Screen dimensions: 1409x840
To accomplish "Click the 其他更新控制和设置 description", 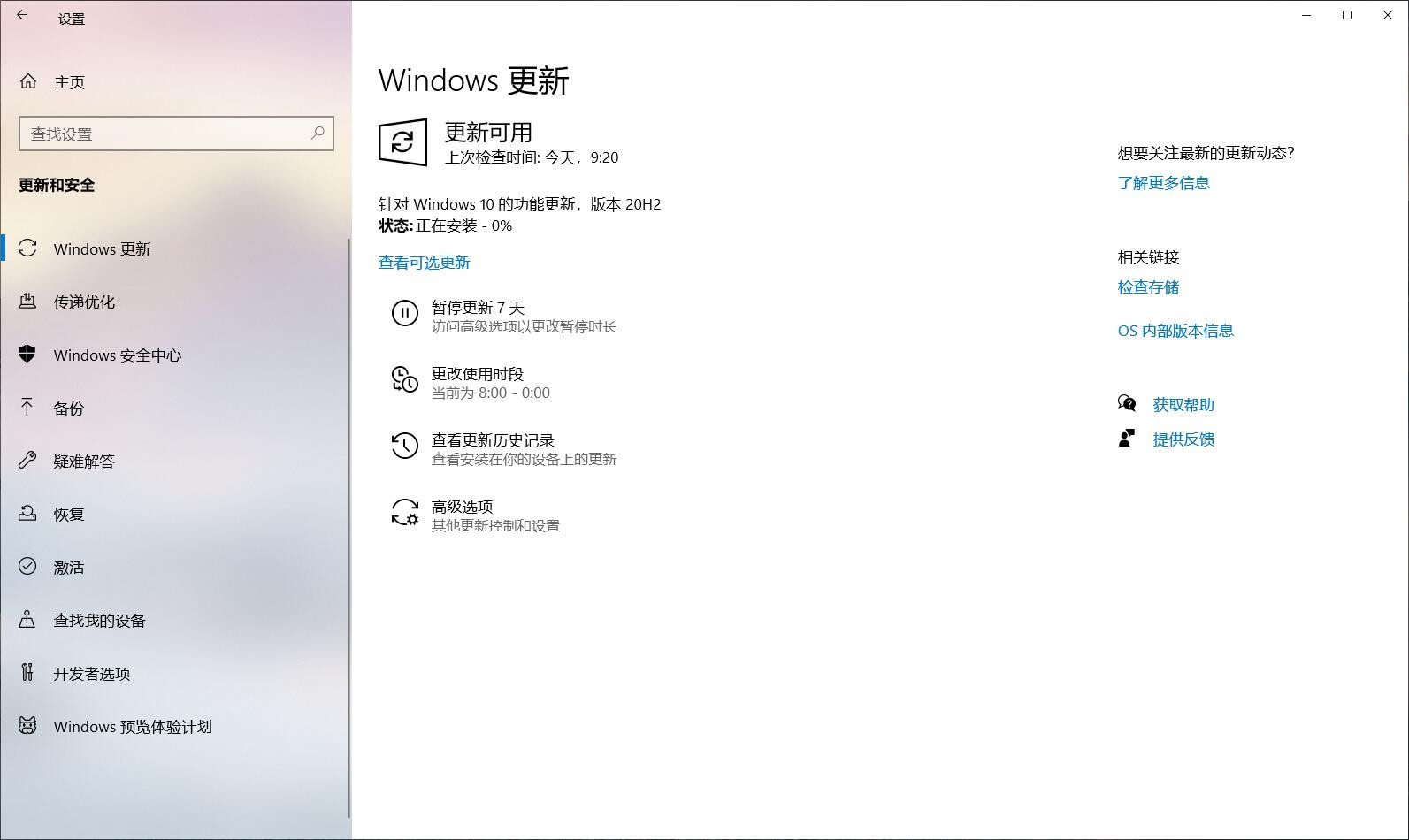I will coord(495,525).
